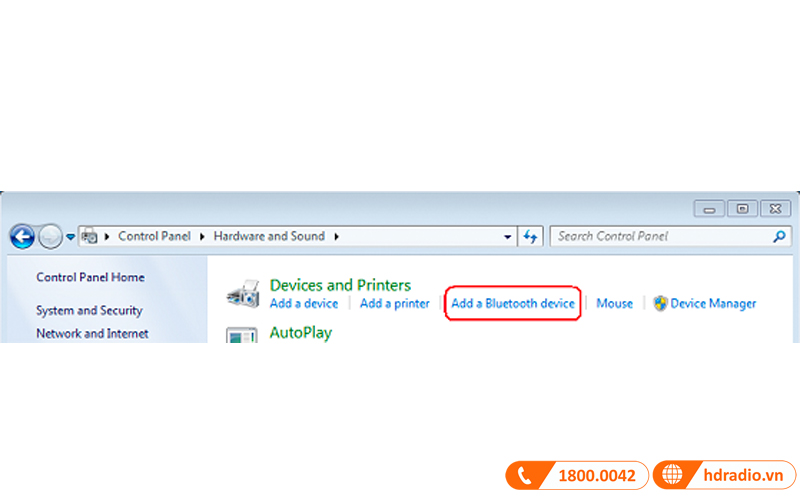Image resolution: width=800 pixels, height=500 pixels.
Task: Click the shield icon beside Device Manager
Action: pos(660,303)
